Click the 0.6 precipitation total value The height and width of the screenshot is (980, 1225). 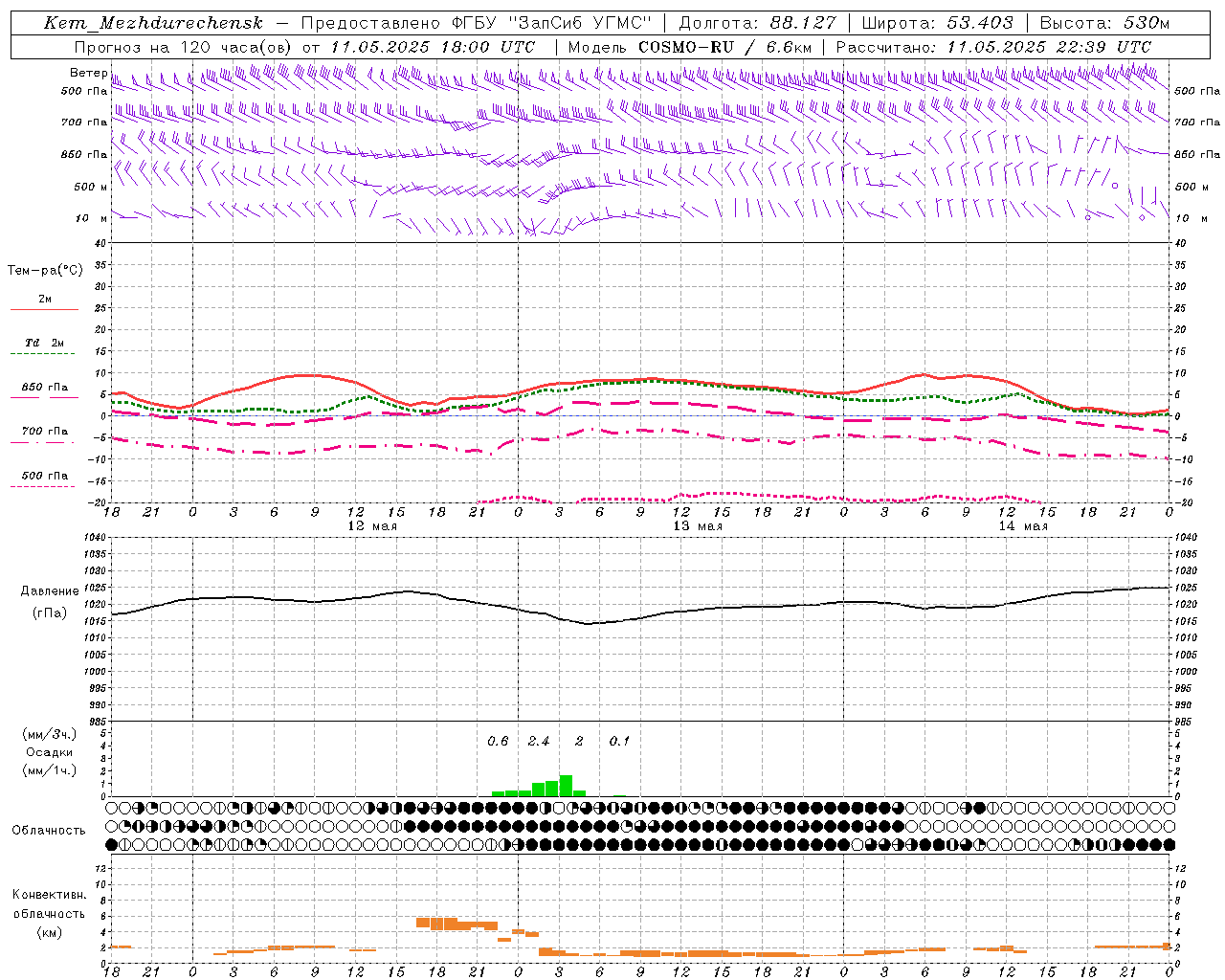pos(498,742)
